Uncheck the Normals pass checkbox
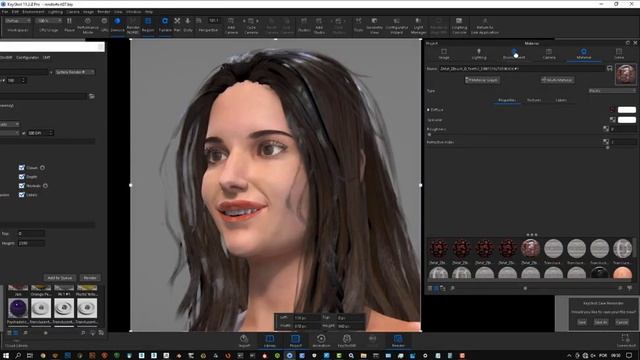The width and height of the screenshot is (640, 360). (22, 185)
